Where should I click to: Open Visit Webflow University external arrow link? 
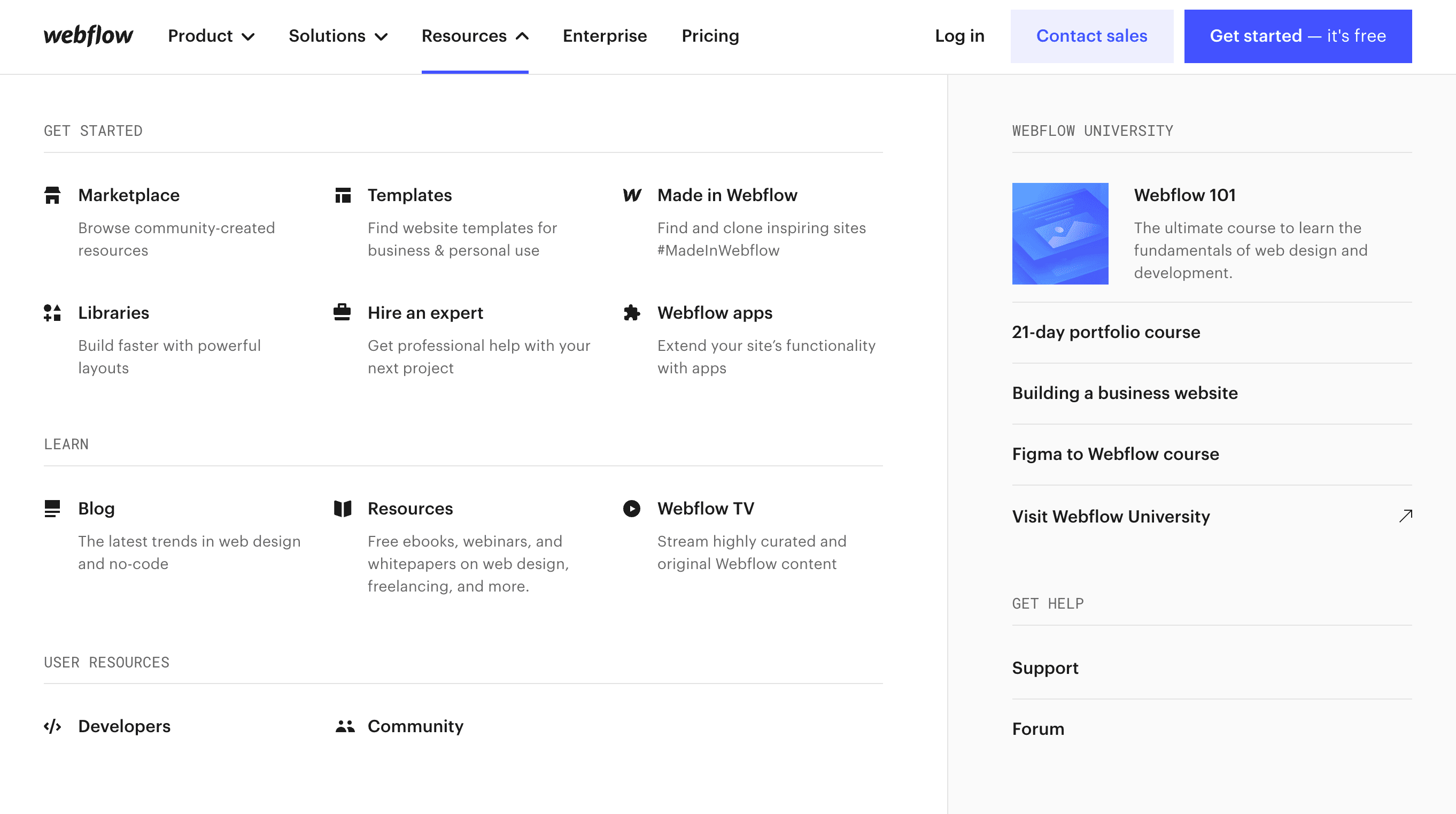[x=1405, y=516]
